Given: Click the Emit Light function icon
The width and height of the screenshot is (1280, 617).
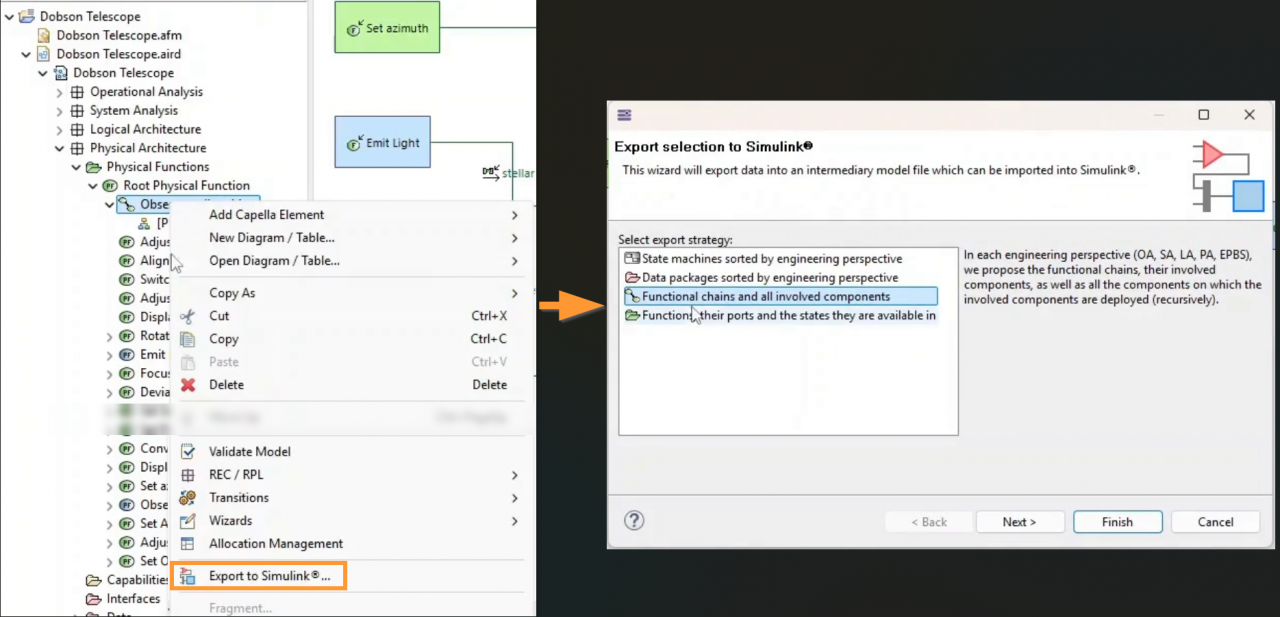Looking at the screenshot, I should pyautogui.click(x=354, y=143).
